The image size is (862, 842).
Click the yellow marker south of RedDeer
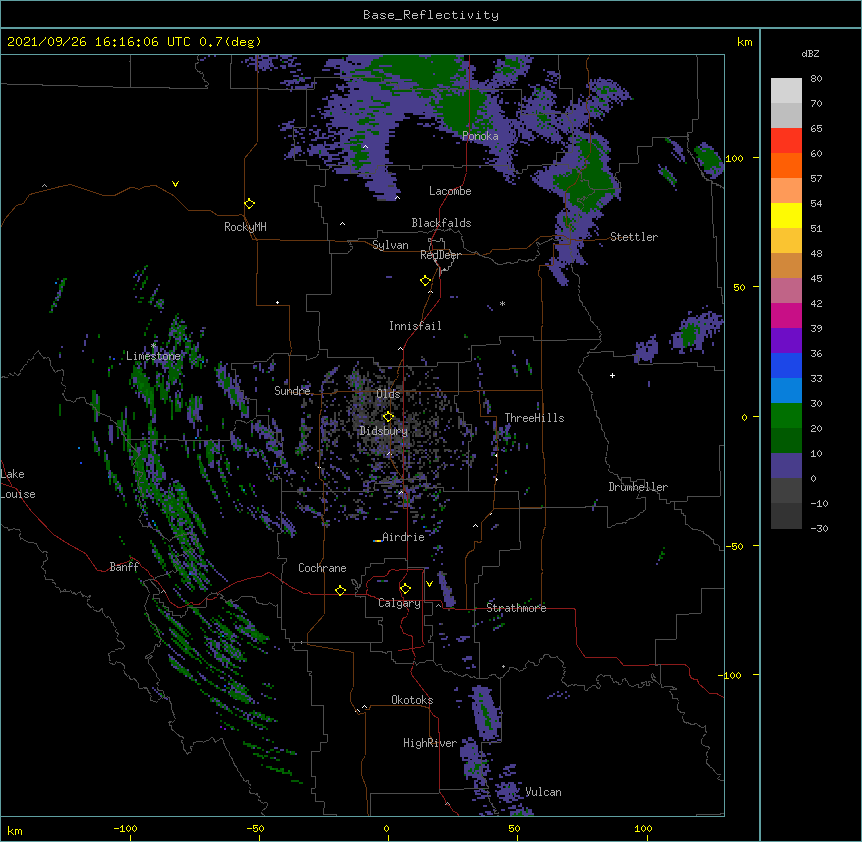[426, 280]
